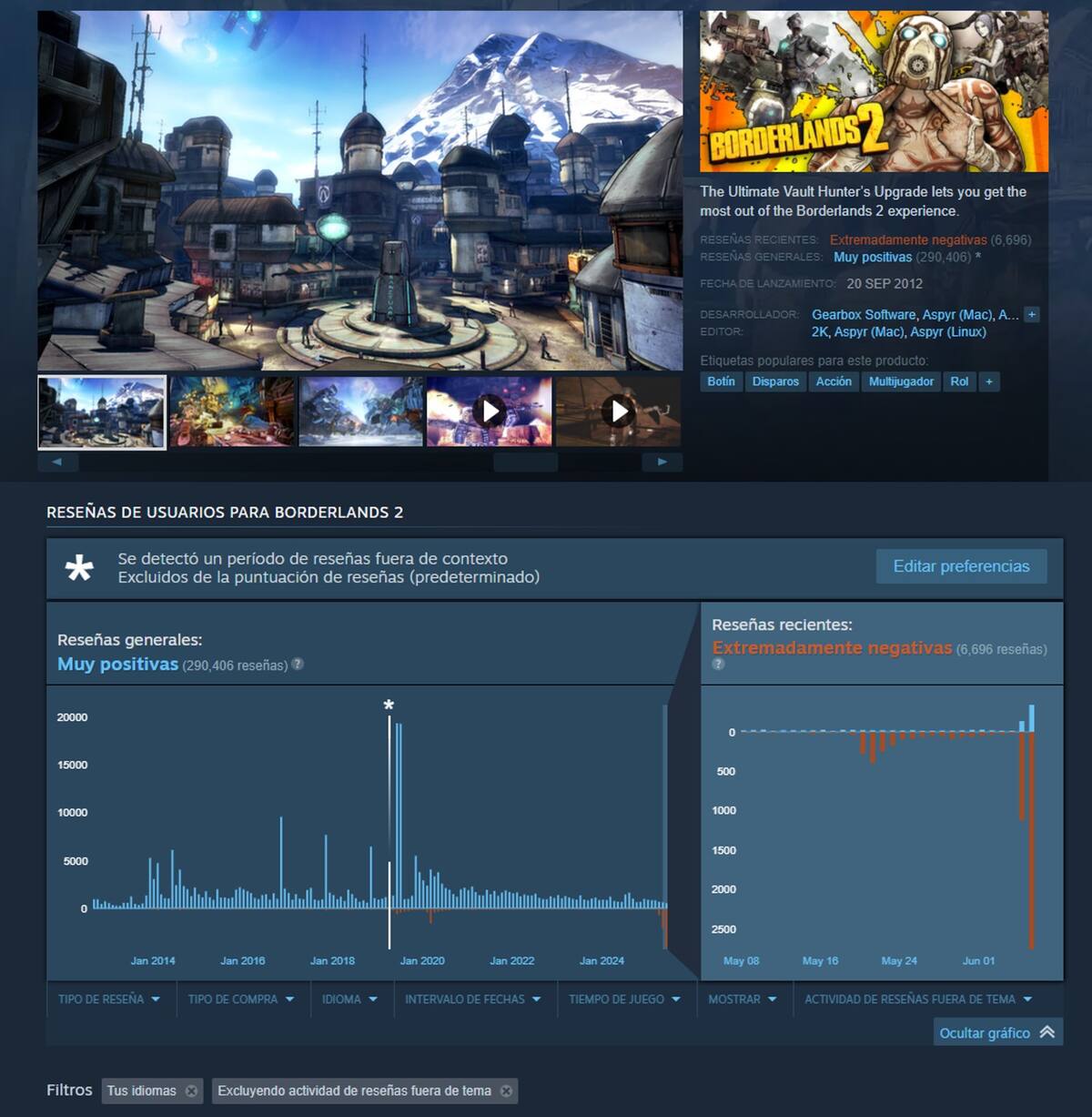This screenshot has width=1092, height=1117.
Task: Add a tag using the plus button
Action: (x=989, y=381)
